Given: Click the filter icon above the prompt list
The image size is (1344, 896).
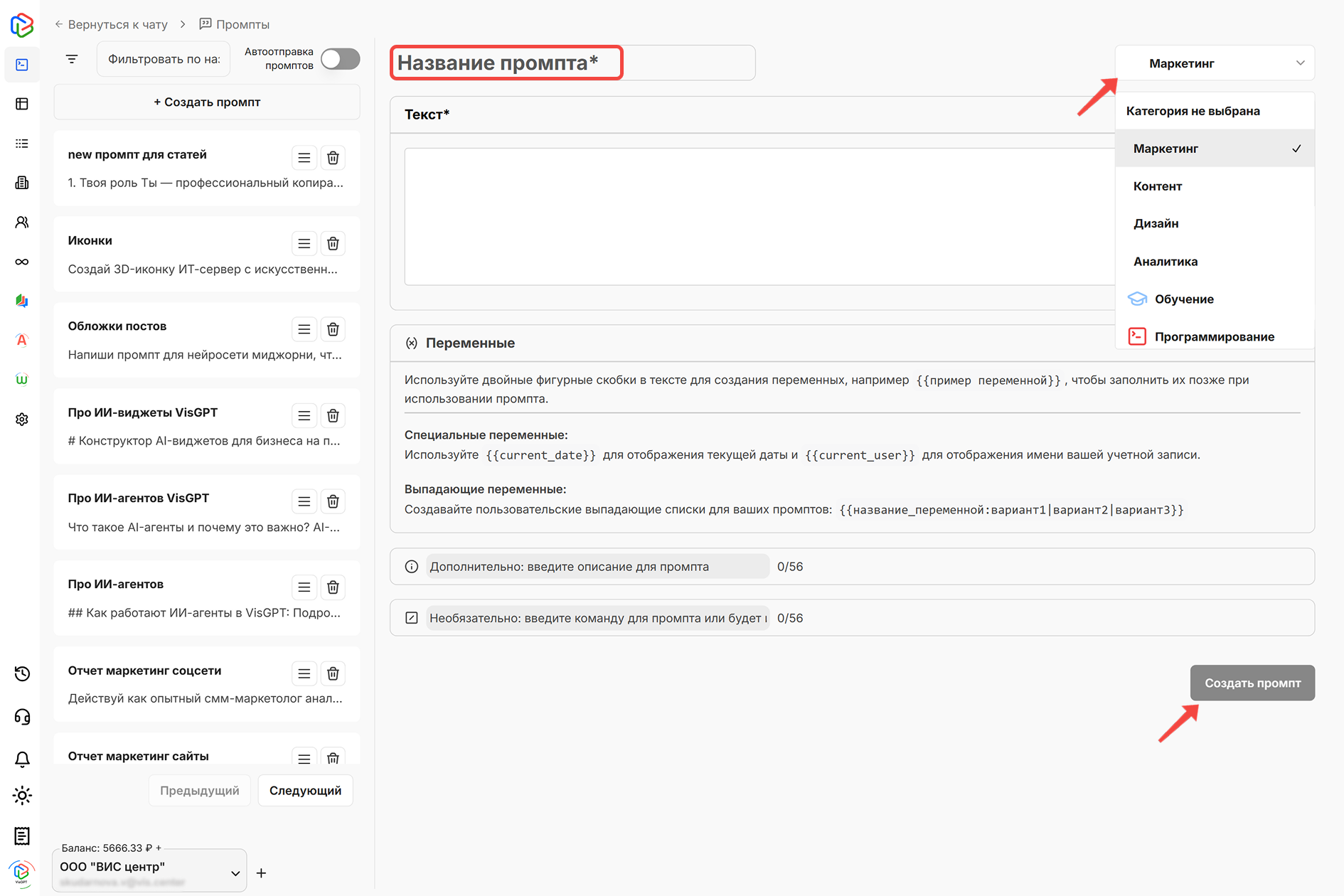Looking at the screenshot, I should pos(72,59).
